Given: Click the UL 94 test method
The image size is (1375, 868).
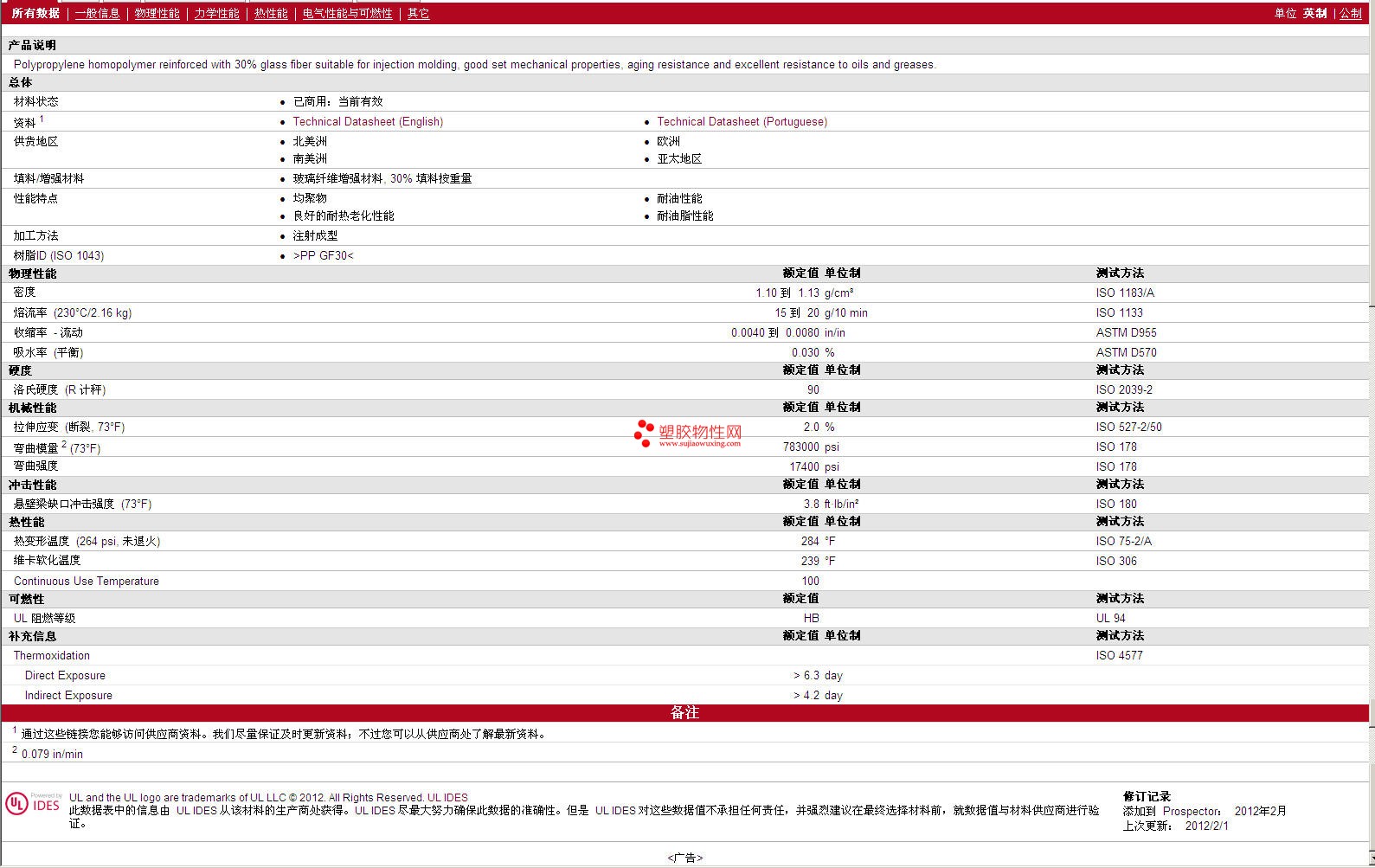Looking at the screenshot, I should (x=1110, y=619).
